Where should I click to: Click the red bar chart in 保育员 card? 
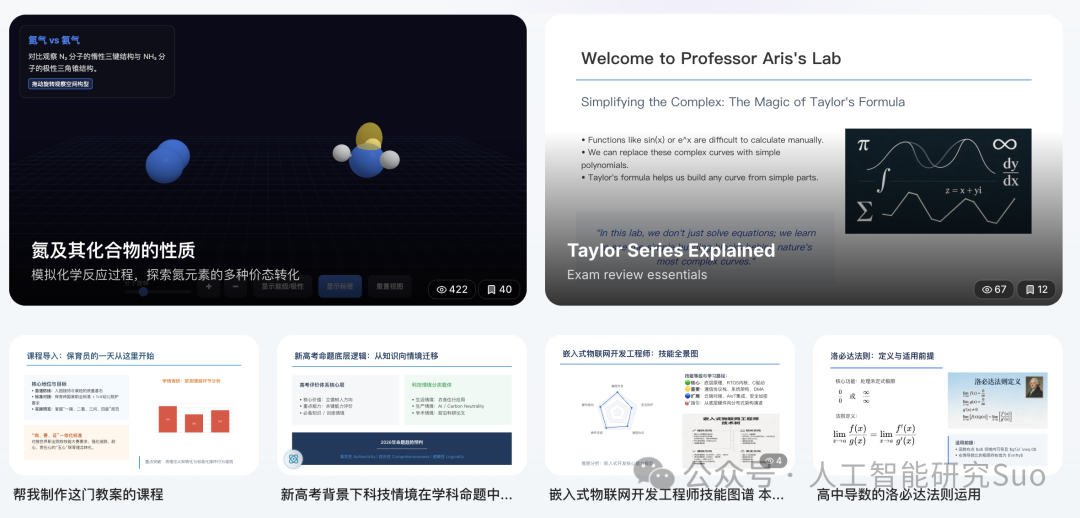click(194, 417)
